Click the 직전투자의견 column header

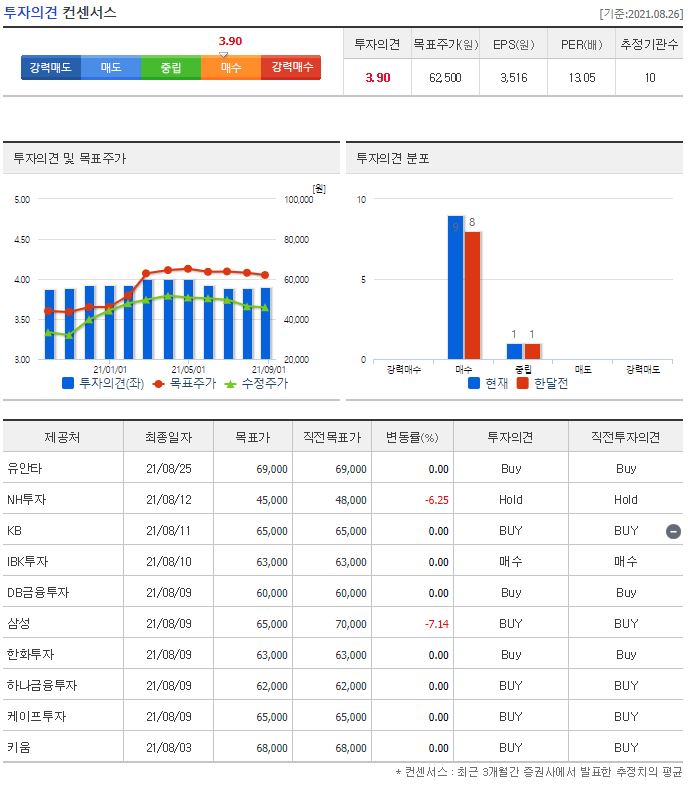coord(625,437)
